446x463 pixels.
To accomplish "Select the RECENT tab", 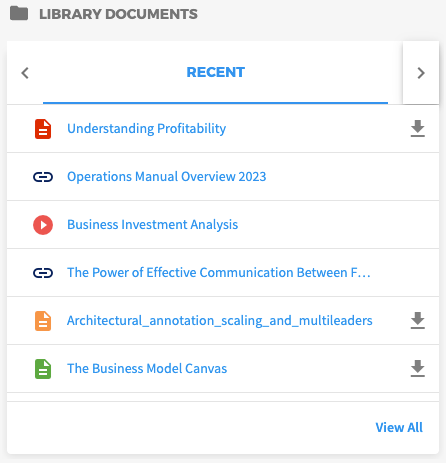I will tap(215, 72).
